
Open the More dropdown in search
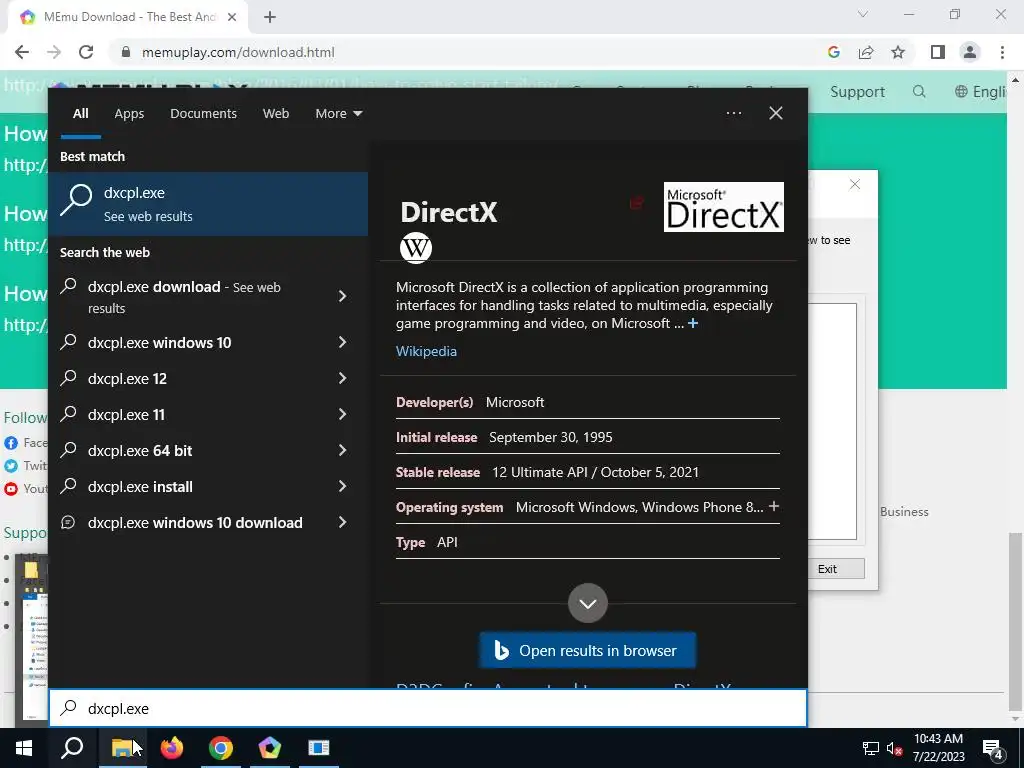click(x=338, y=114)
